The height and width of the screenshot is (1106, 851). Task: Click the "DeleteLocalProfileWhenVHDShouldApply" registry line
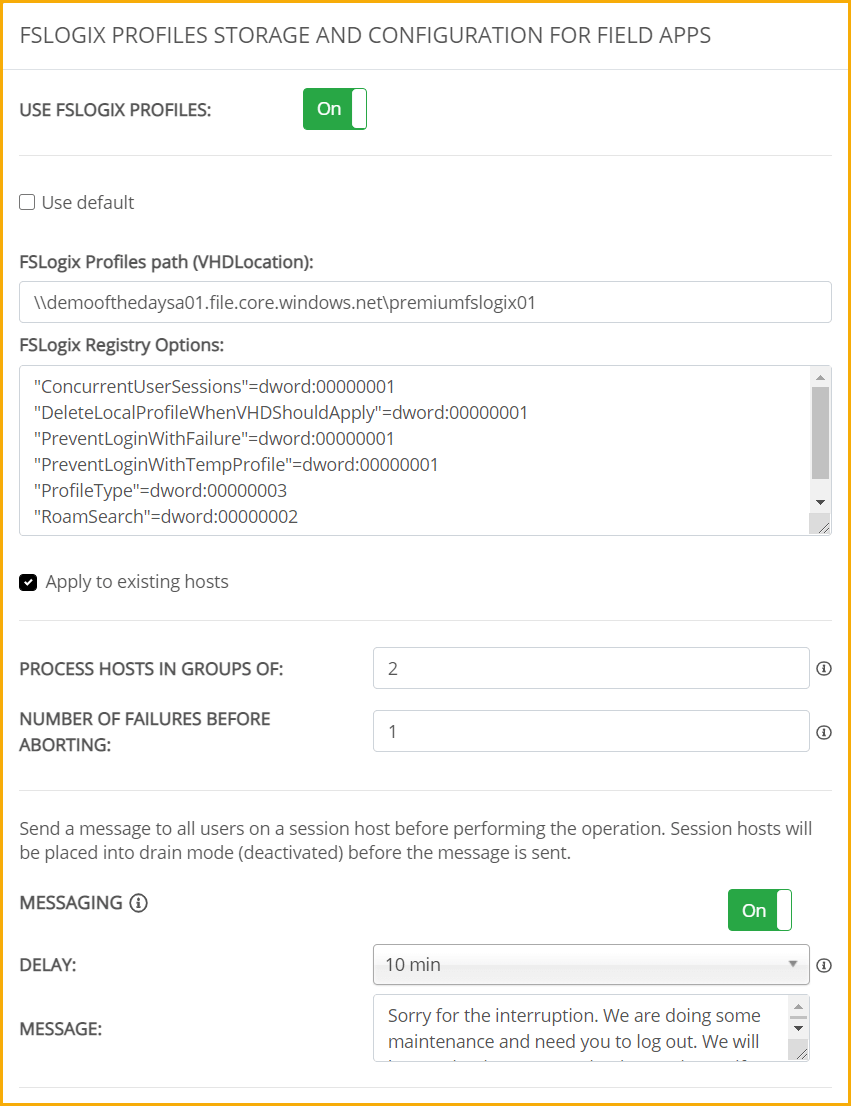tap(281, 413)
